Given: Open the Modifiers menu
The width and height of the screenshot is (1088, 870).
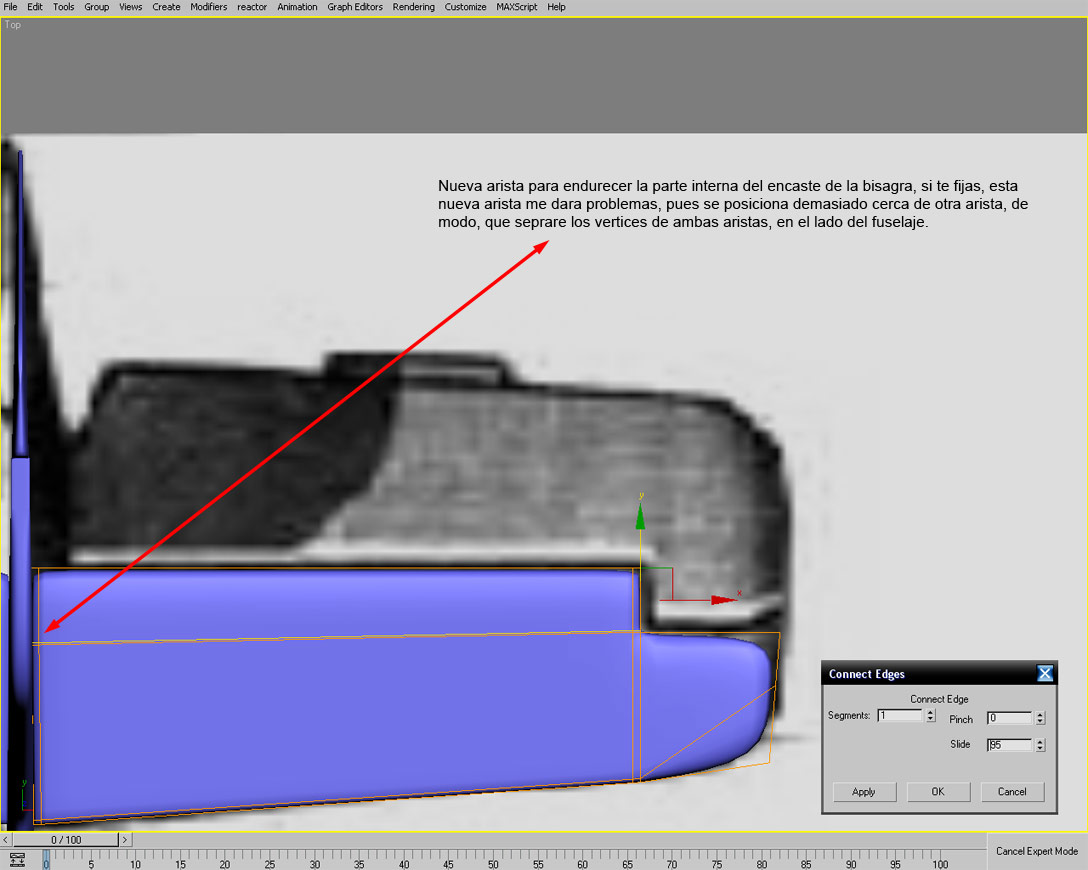Looking at the screenshot, I should (x=209, y=7).
